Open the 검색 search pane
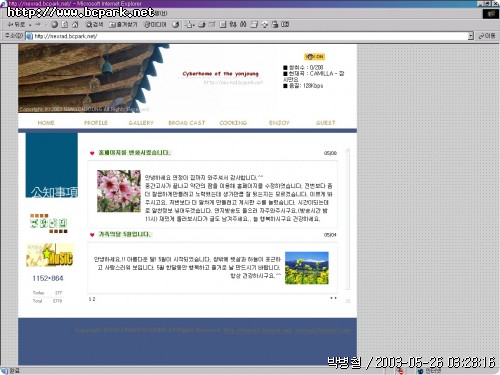Screen dimensions: 500x375 point(94,25)
